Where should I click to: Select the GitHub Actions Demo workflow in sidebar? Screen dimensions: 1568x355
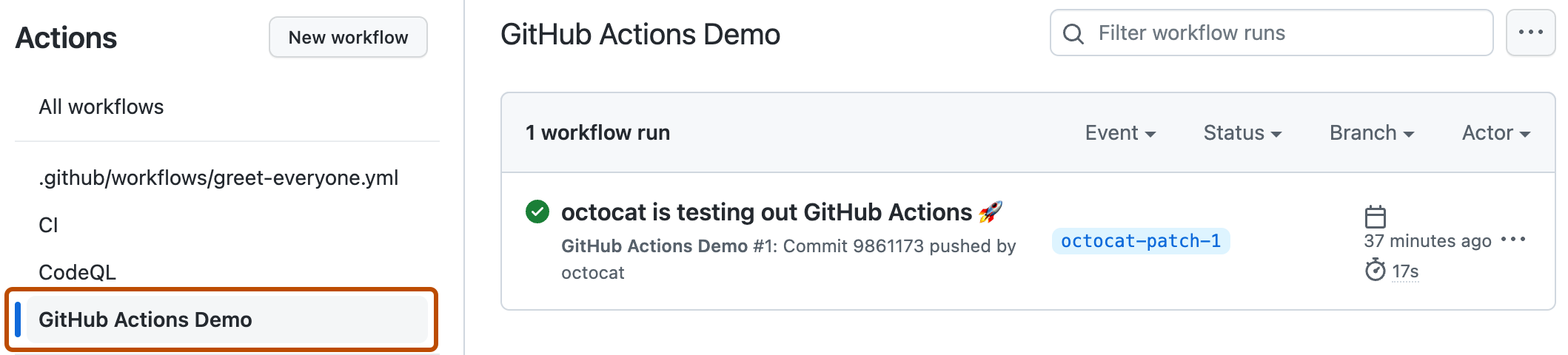146,319
